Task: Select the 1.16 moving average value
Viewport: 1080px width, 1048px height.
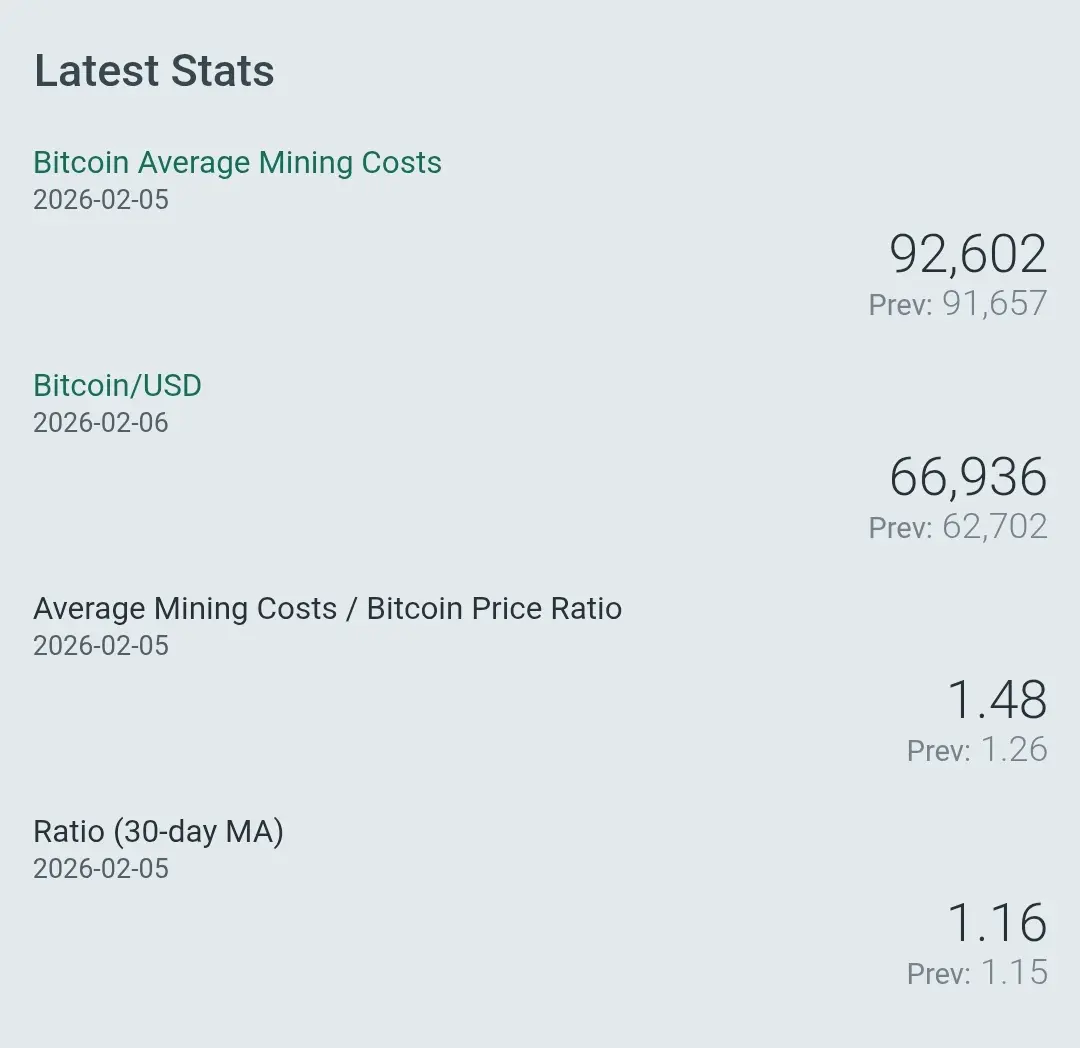Action: [x=996, y=923]
